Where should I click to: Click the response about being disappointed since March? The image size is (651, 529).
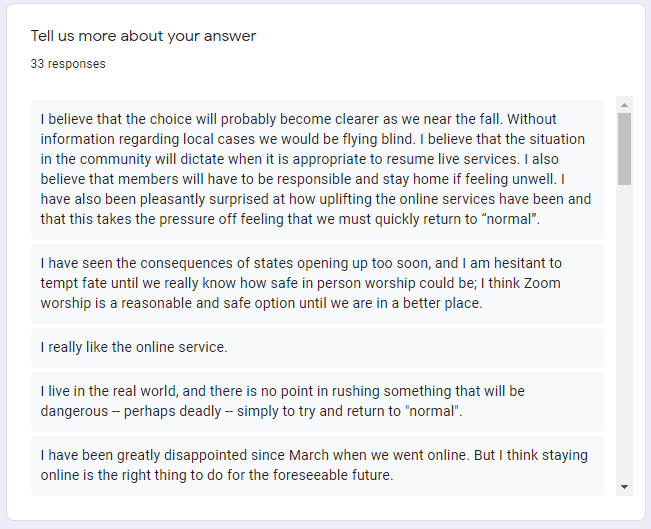(317, 465)
